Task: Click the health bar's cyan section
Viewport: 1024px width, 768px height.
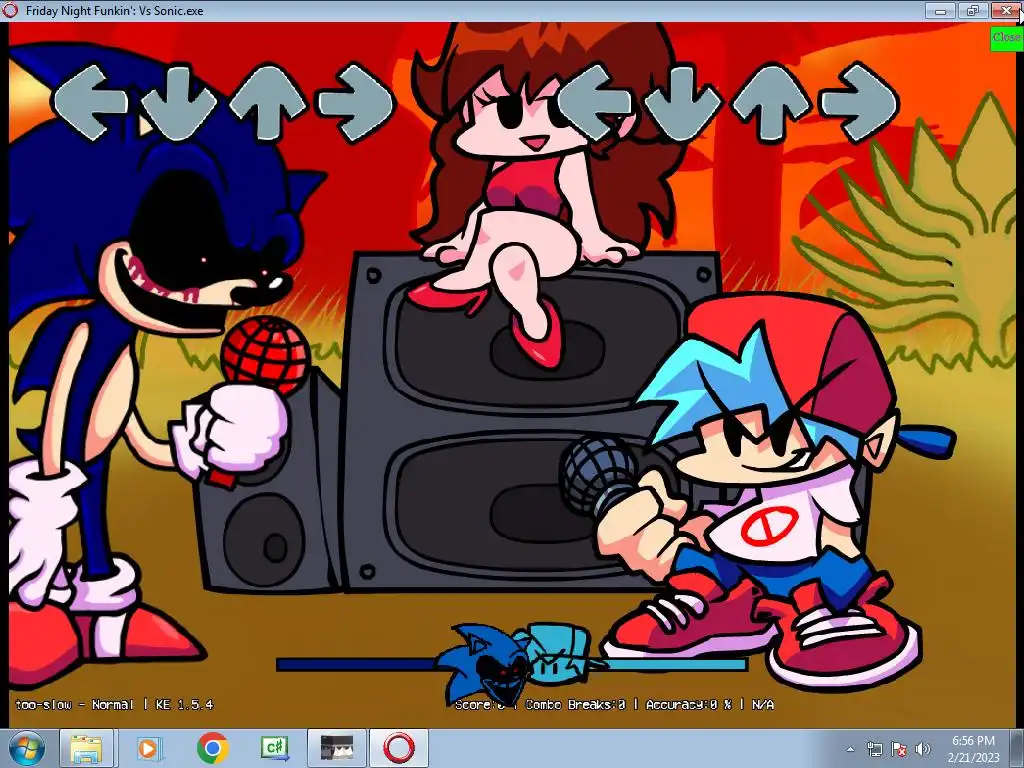Action: [x=674, y=665]
